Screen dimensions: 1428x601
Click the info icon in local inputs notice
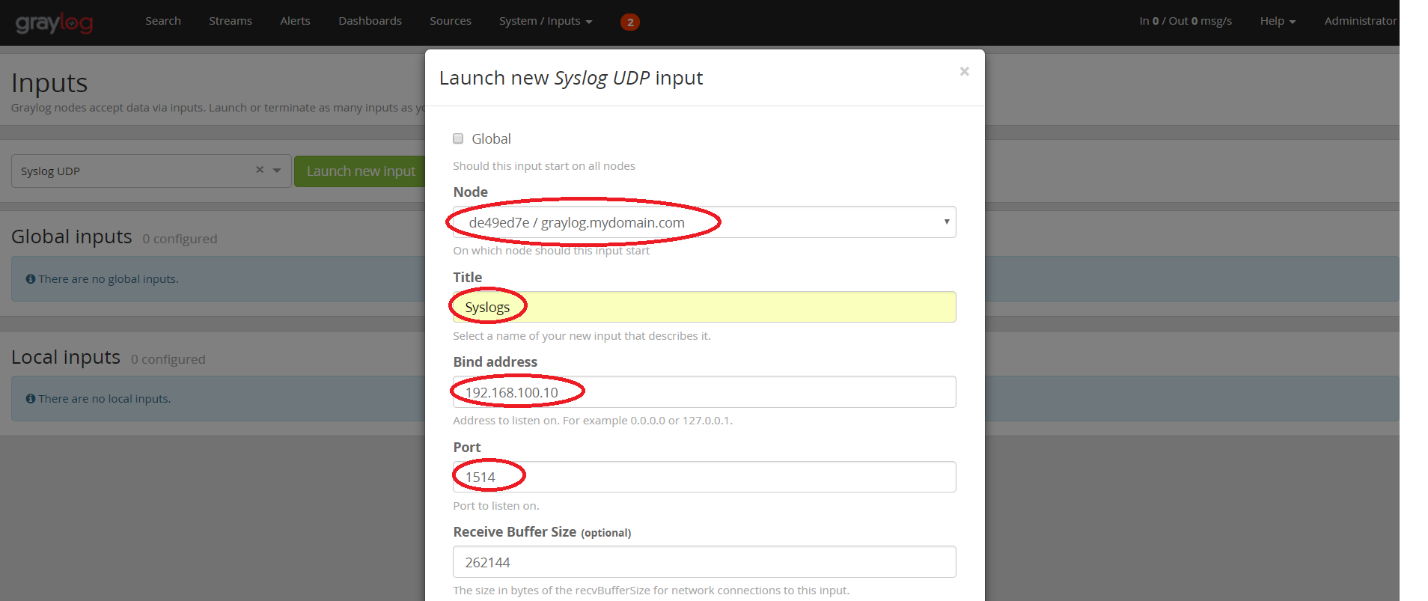(x=30, y=399)
